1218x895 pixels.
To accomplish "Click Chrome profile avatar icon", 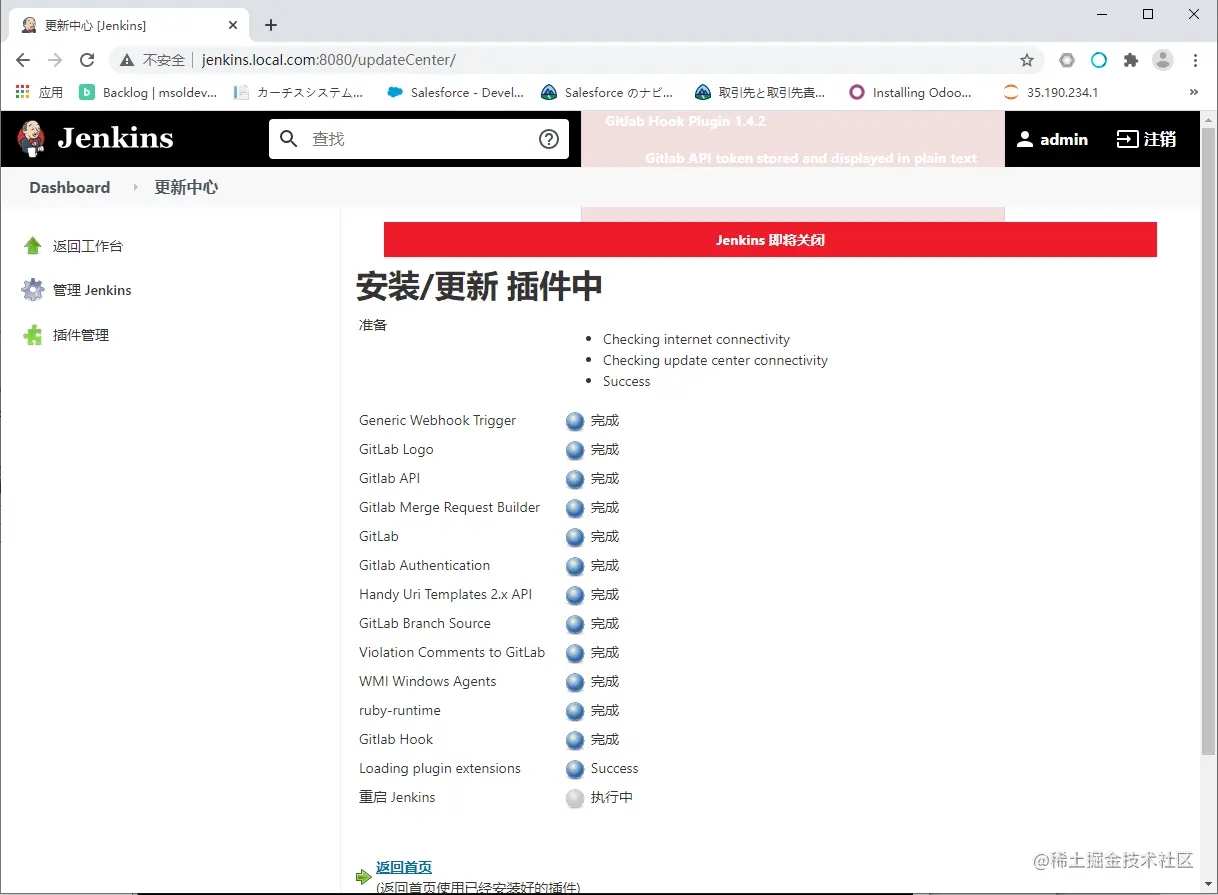I will [1163, 60].
